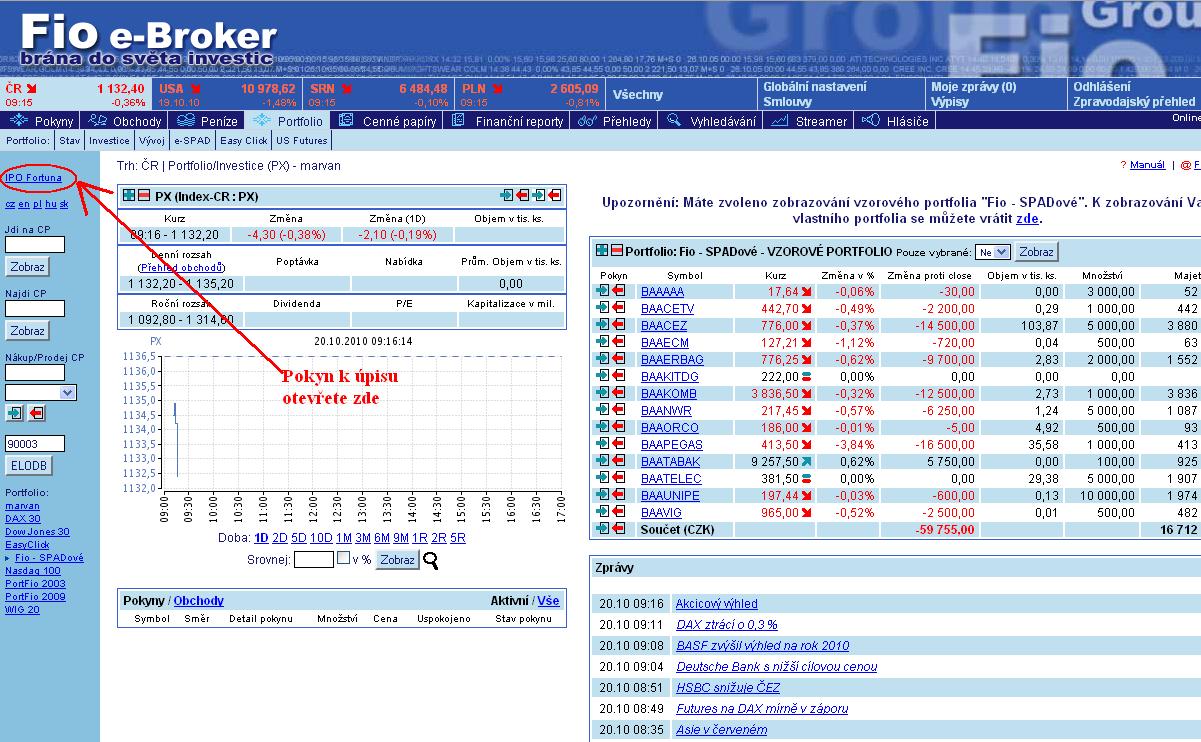Select the Hlásiče main menu tab
The image size is (1201, 742).
[x=895, y=121]
